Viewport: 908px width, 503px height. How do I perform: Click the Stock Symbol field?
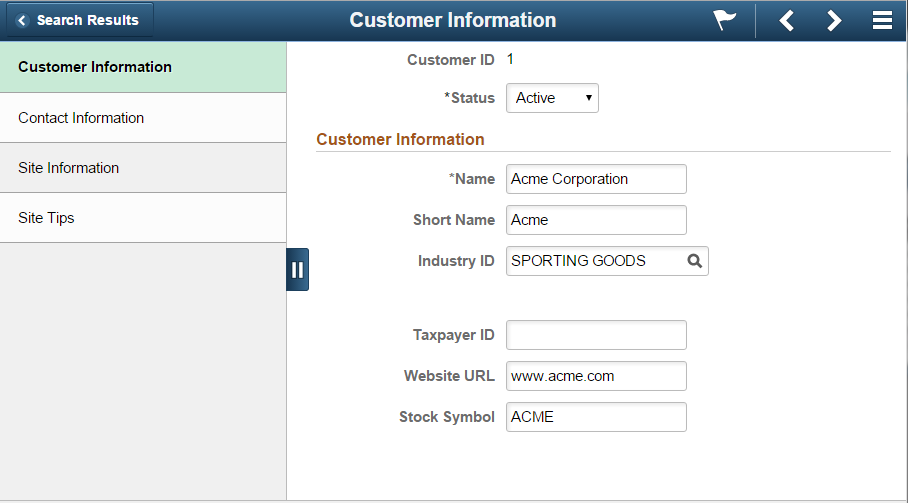596,417
